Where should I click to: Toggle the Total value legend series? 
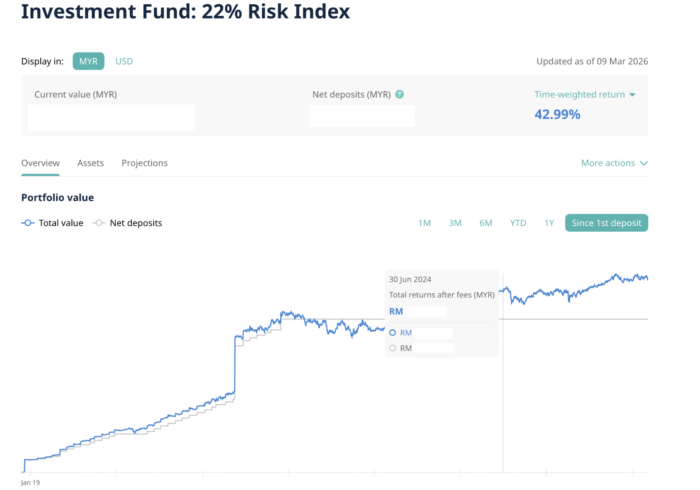pos(53,223)
